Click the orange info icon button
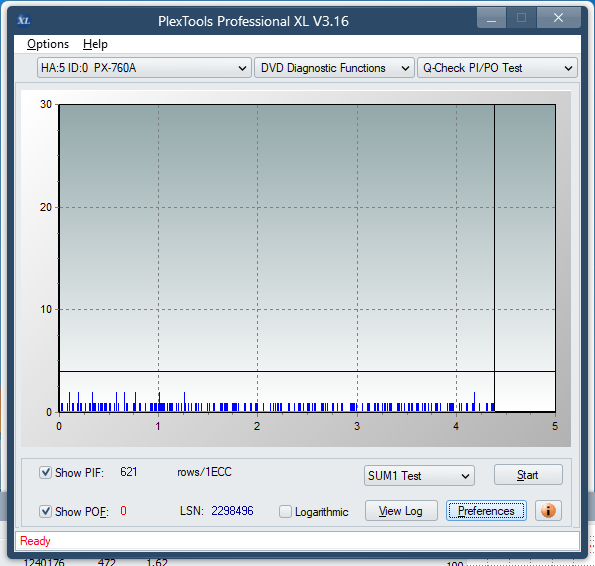The height and width of the screenshot is (566, 595). 548,511
